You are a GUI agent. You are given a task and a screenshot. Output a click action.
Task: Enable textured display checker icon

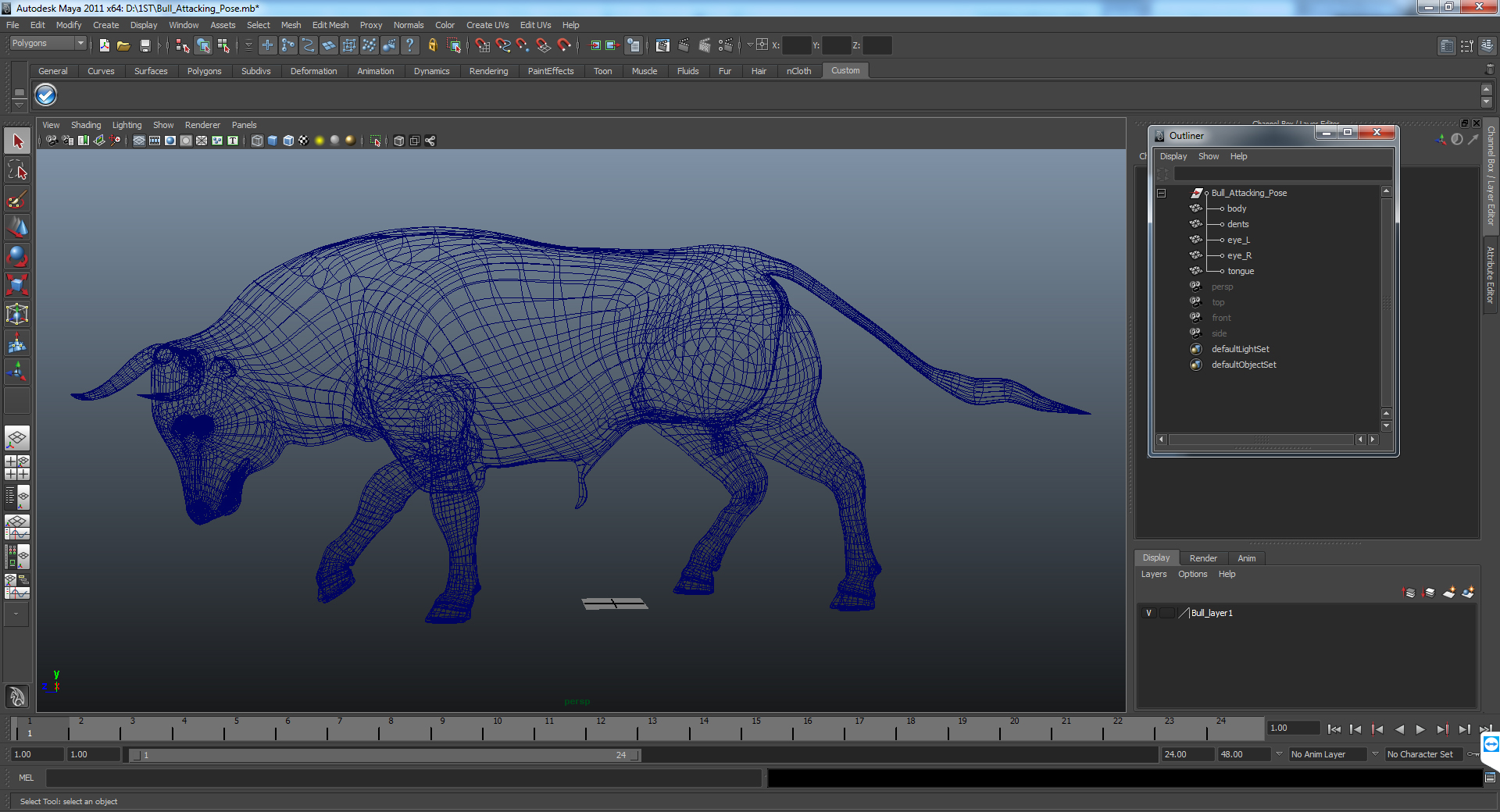coord(304,141)
